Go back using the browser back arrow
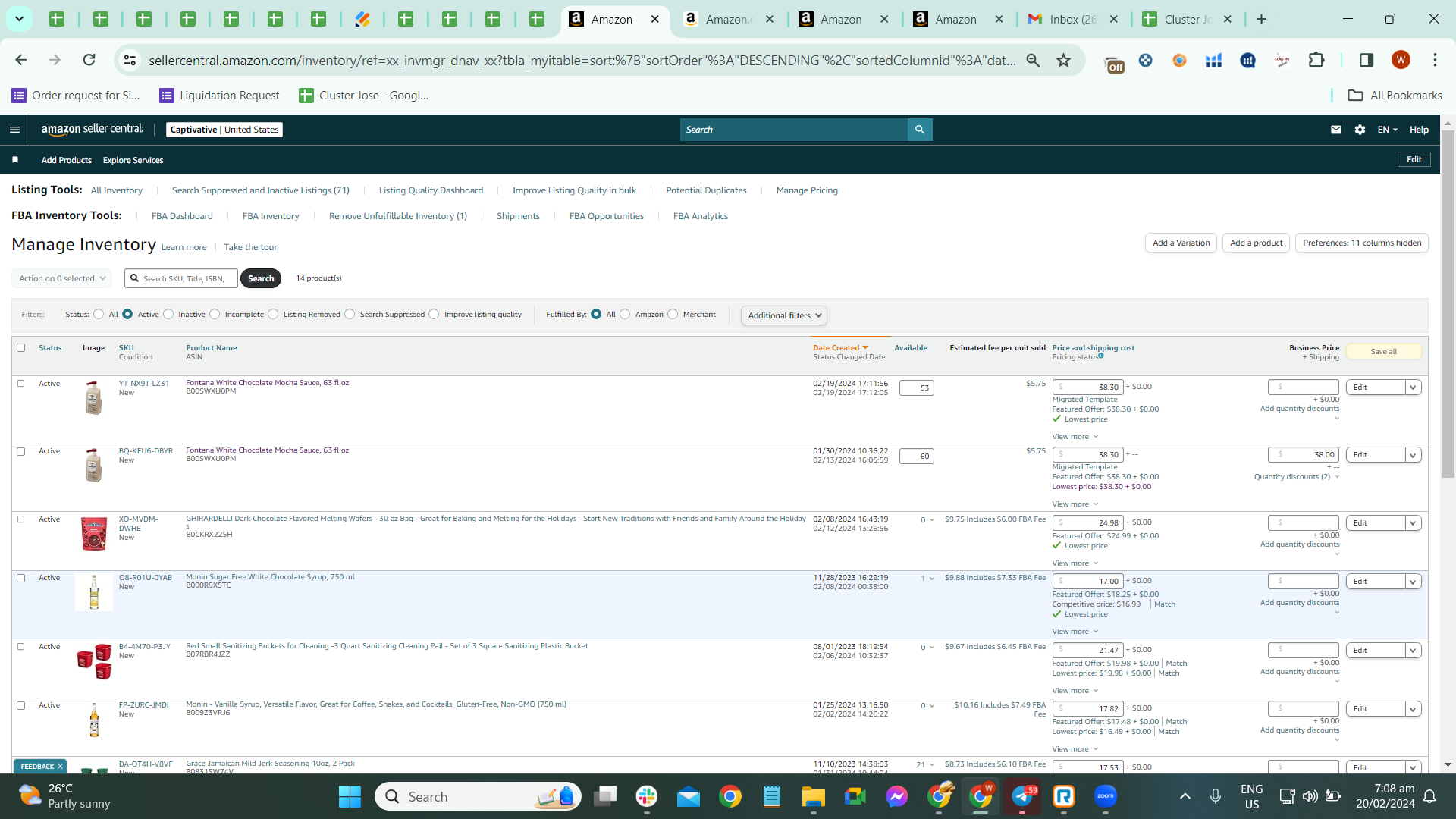The height and width of the screenshot is (819, 1456). [21, 60]
